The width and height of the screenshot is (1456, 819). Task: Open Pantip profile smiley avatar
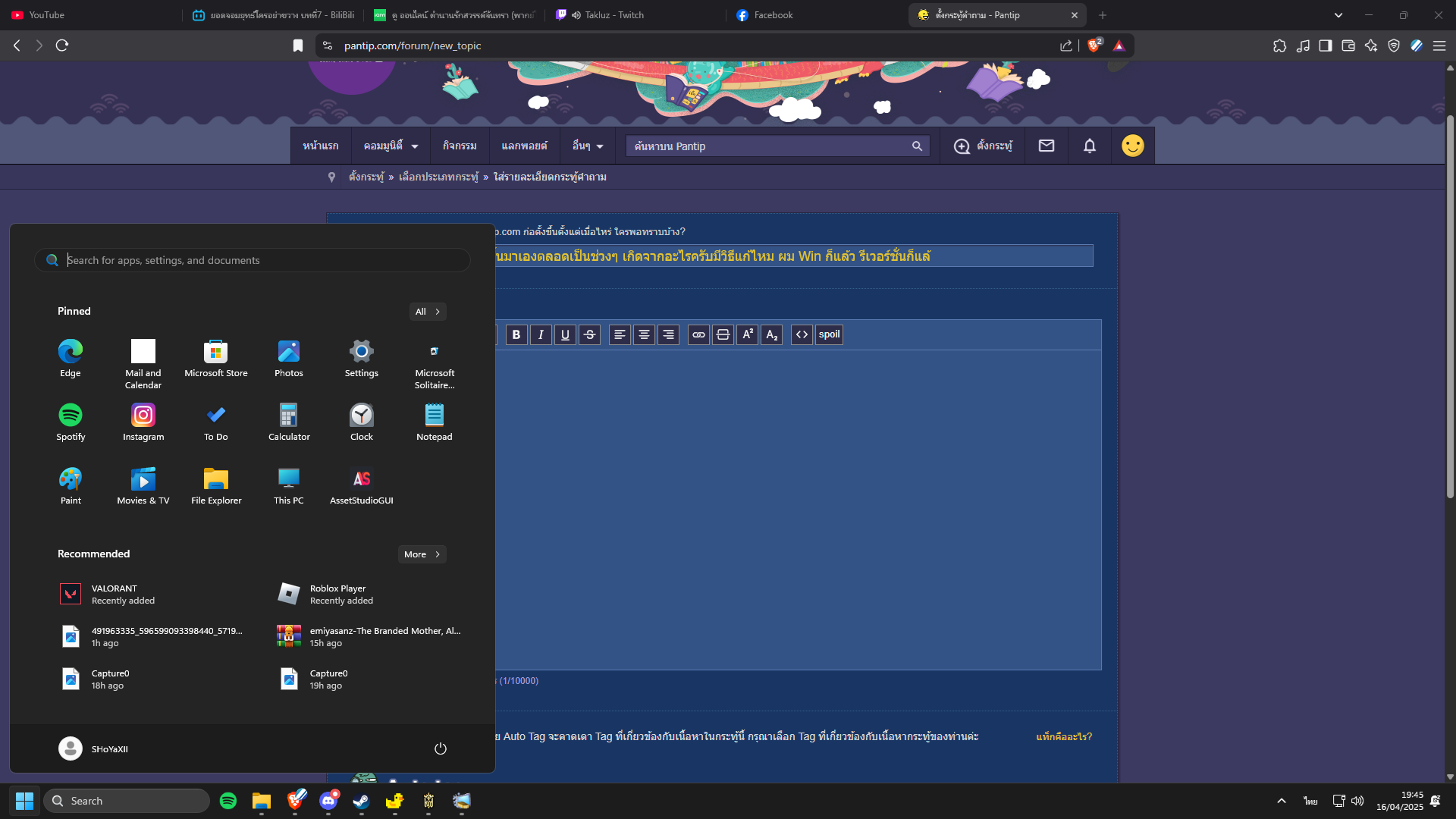click(1133, 146)
